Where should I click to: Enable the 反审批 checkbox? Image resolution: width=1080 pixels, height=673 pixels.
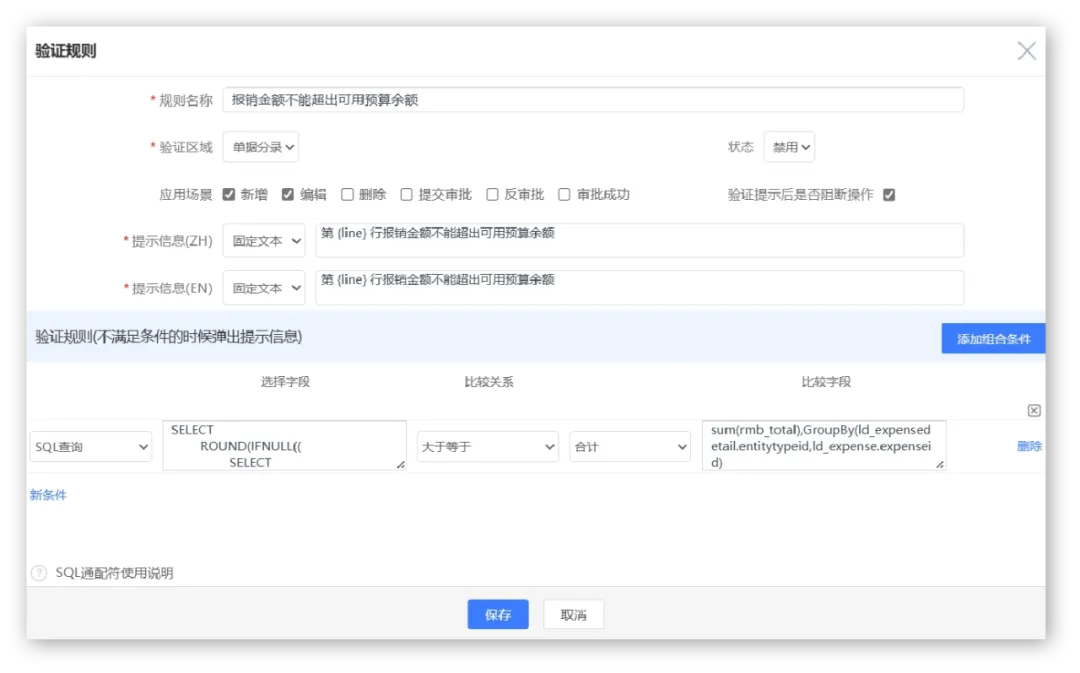point(492,195)
